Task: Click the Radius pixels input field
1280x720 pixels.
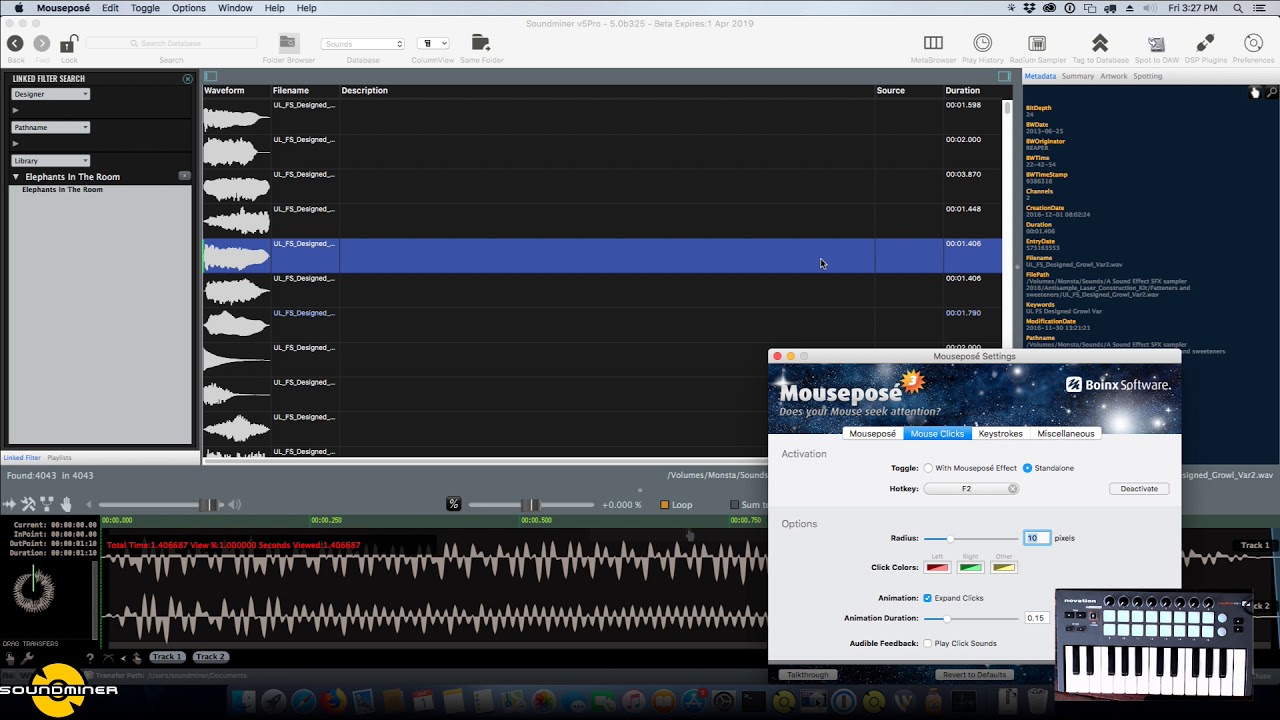Action: 1037,538
